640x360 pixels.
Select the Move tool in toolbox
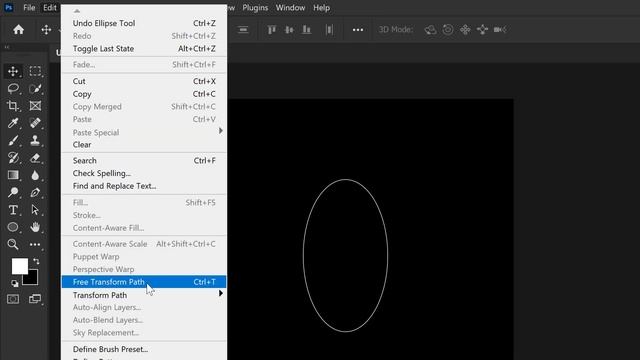13,71
